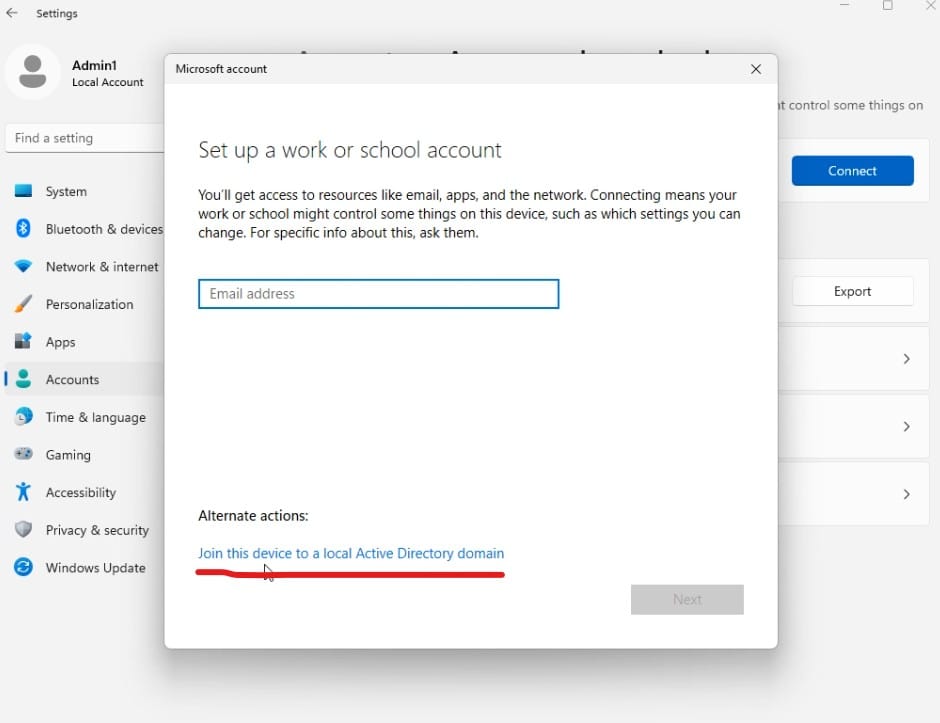Click the Admin1 profile avatar
940x723 pixels.
click(33, 72)
